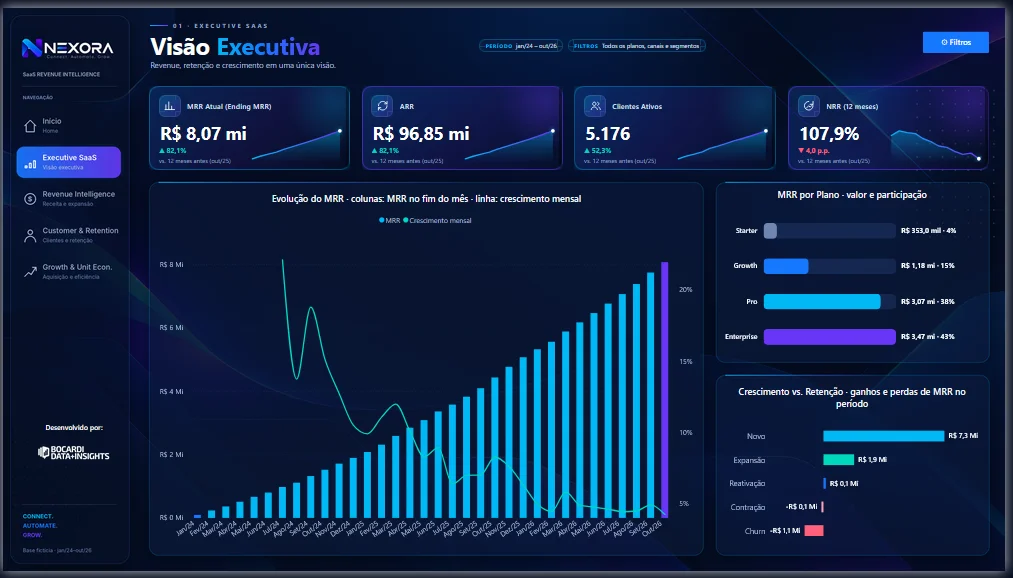1013x578 pixels.
Task: Click the Clientes Ativos sparkline
Action: (x=722, y=145)
